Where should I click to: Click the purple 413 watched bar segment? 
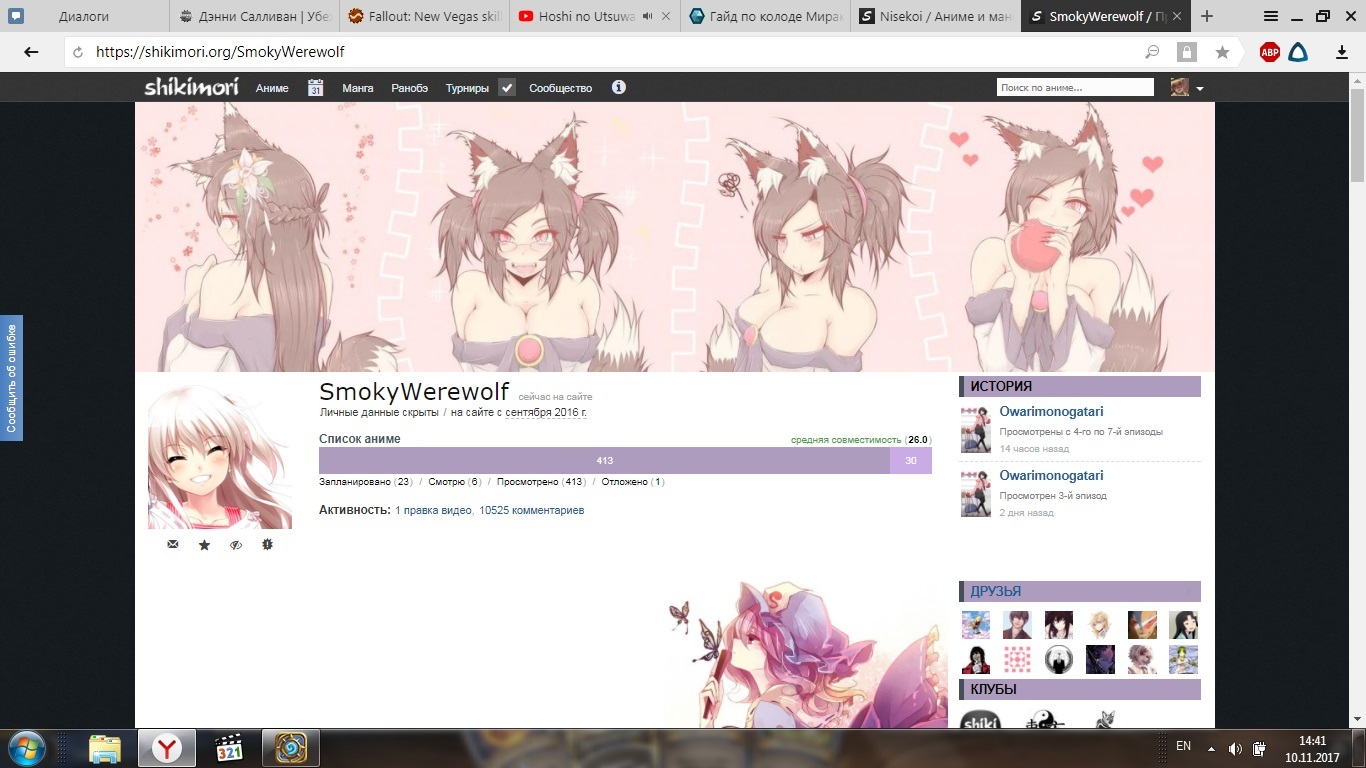pyautogui.click(x=604, y=461)
